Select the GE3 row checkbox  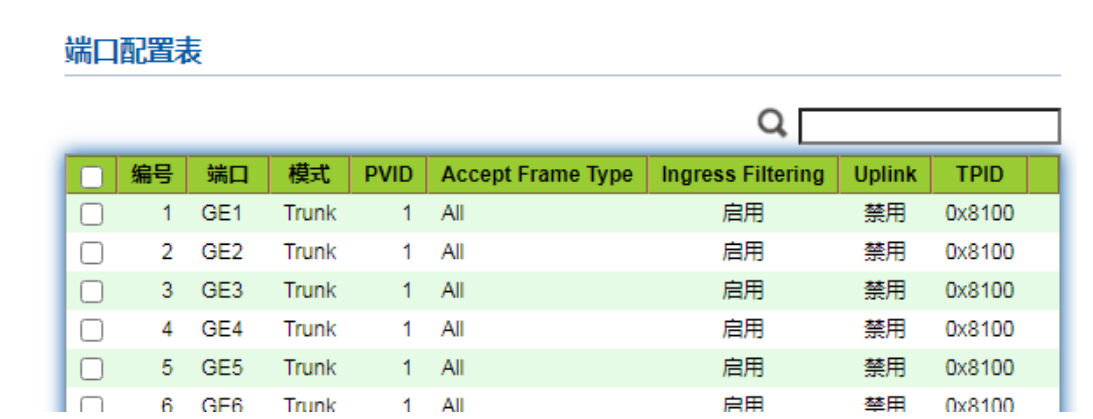(91, 291)
